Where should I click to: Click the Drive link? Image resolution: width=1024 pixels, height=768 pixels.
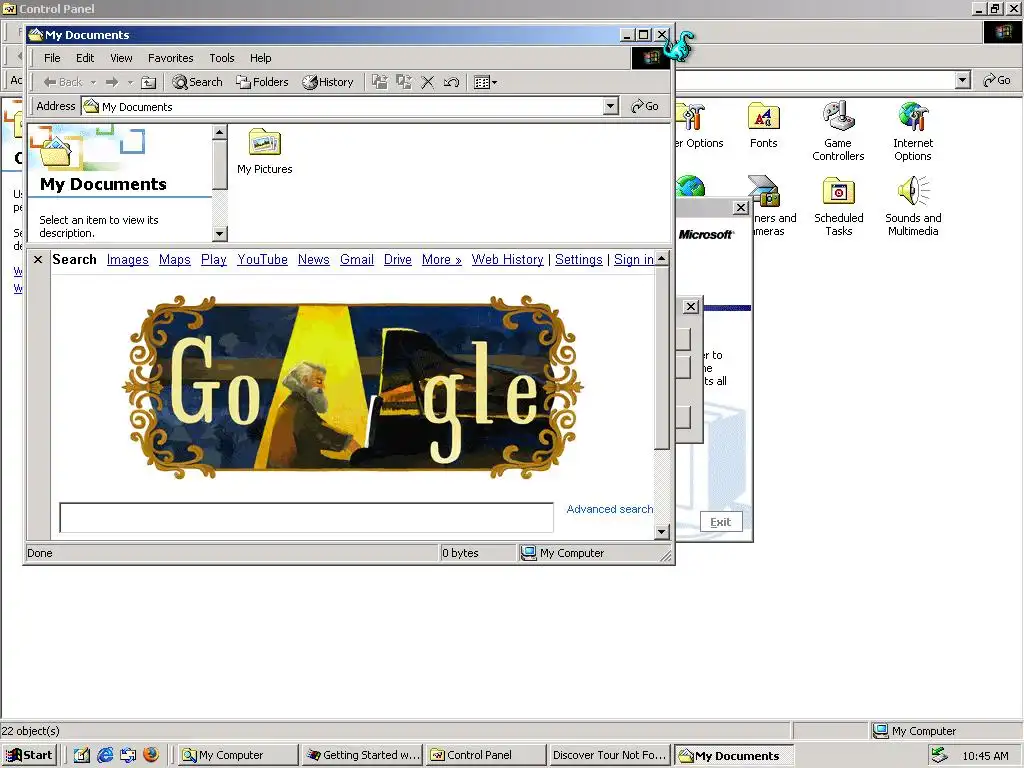[x=398, y=259]
